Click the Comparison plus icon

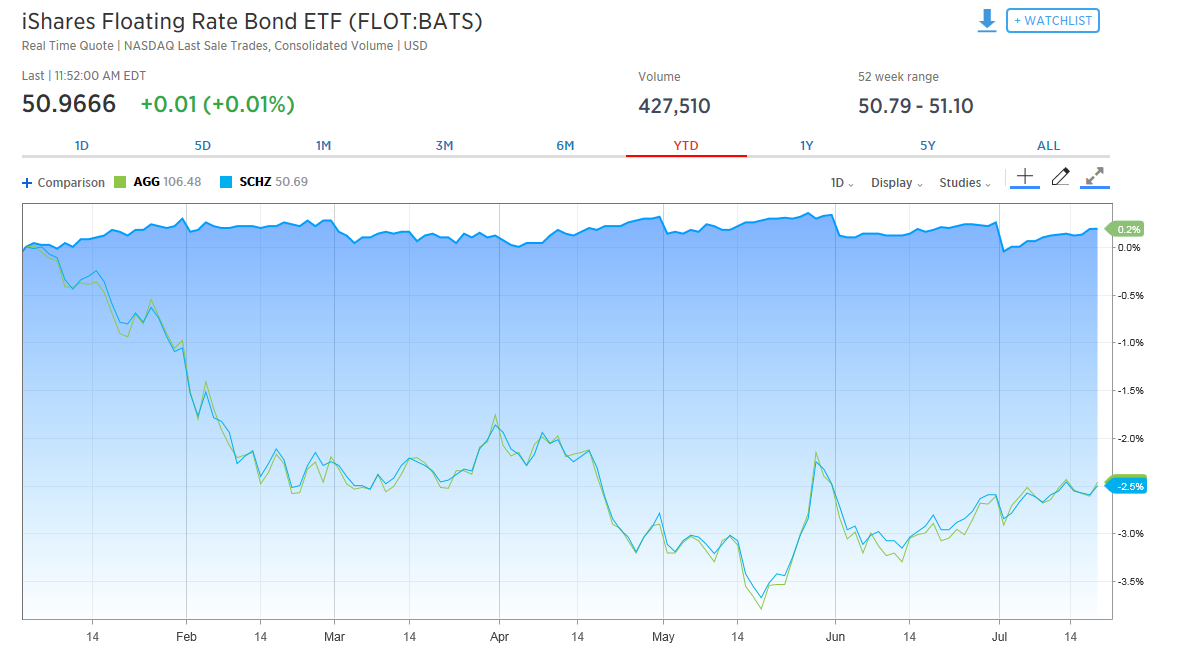(x=25, y=182)
